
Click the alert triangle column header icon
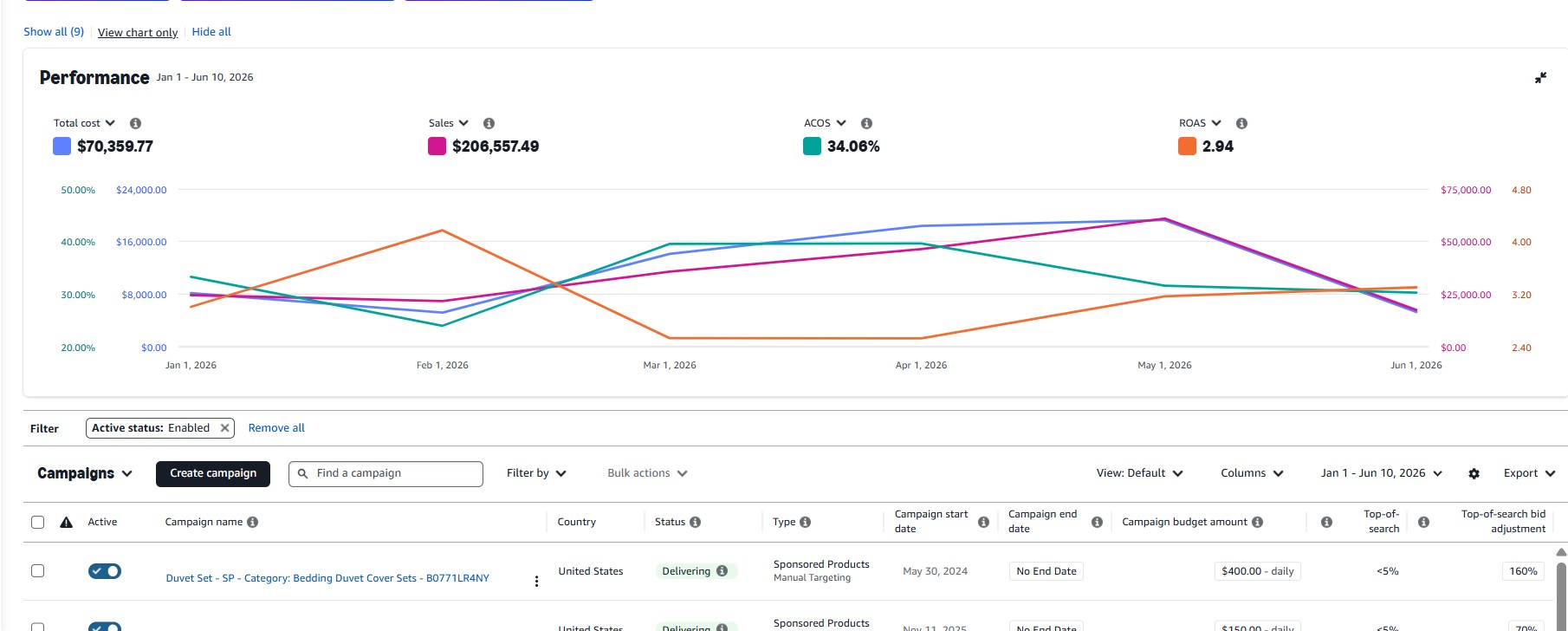(66, 522)
